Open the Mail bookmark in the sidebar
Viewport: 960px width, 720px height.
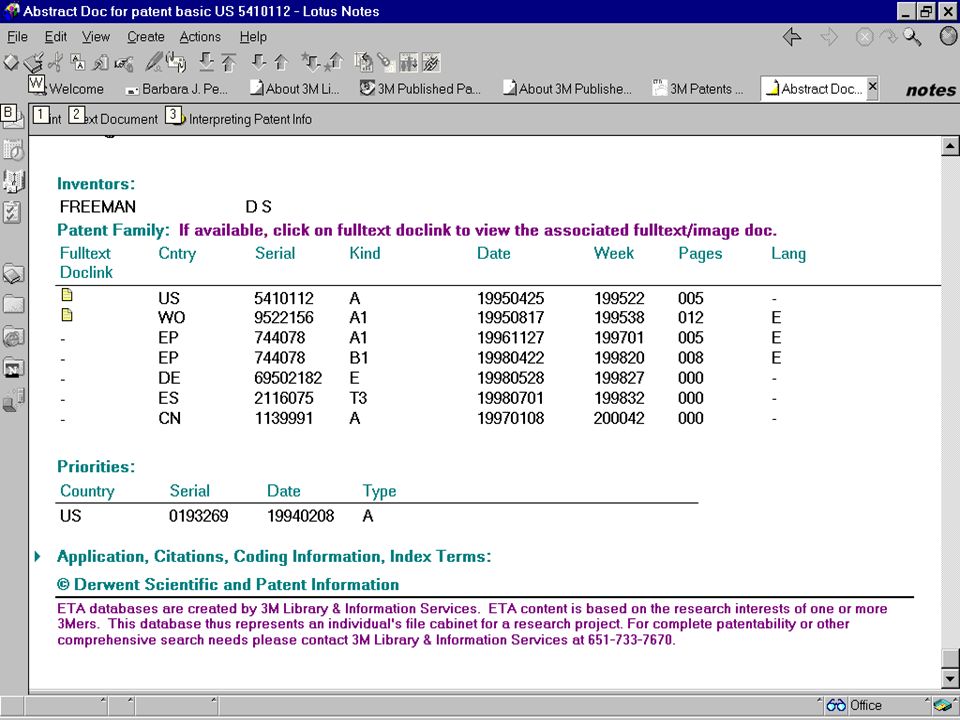(x=13, y=118)
